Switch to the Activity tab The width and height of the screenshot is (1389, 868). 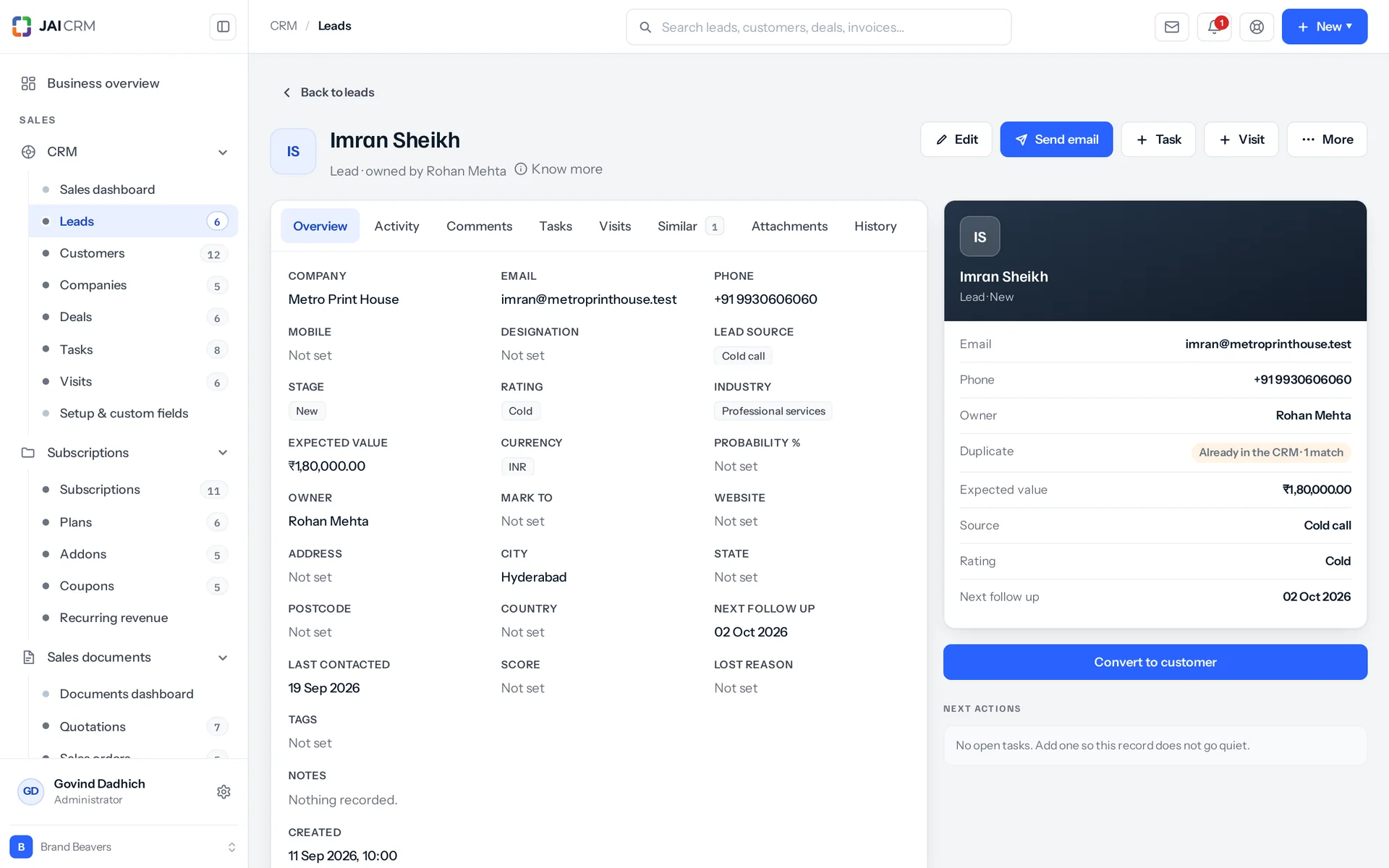[x=396, y=226]
